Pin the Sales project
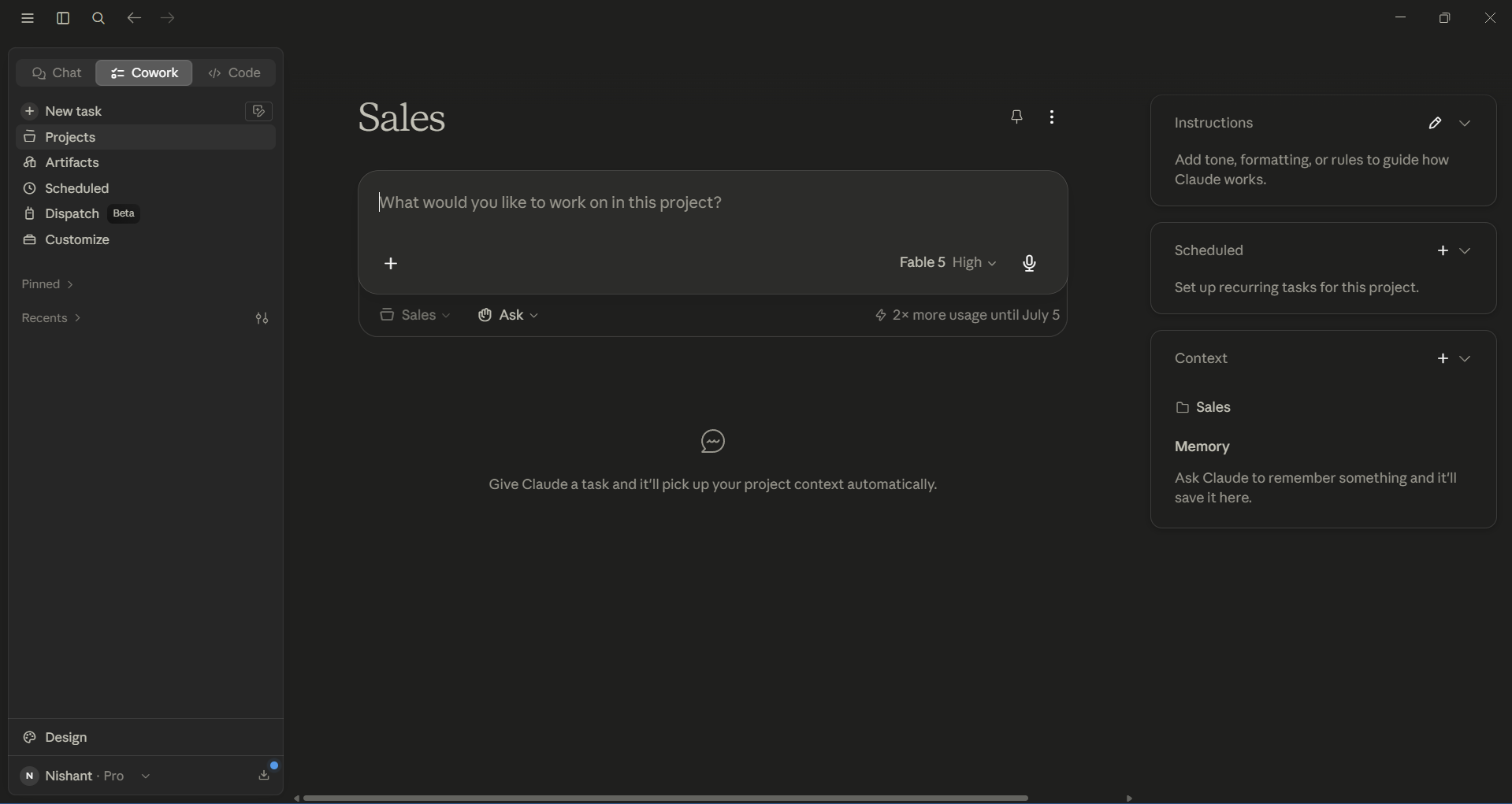Viewport: 1512px width, 804px height. 1017,117
